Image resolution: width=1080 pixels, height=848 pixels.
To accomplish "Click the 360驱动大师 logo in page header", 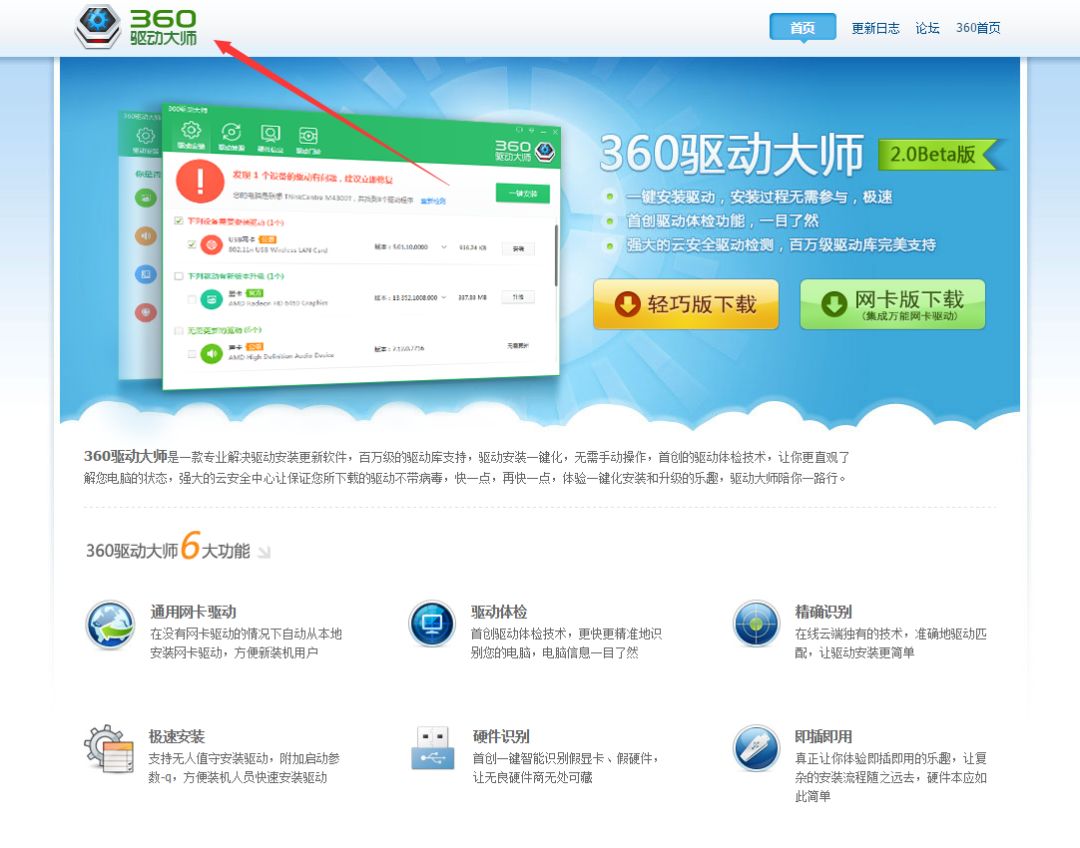I will tap(136, 27).
